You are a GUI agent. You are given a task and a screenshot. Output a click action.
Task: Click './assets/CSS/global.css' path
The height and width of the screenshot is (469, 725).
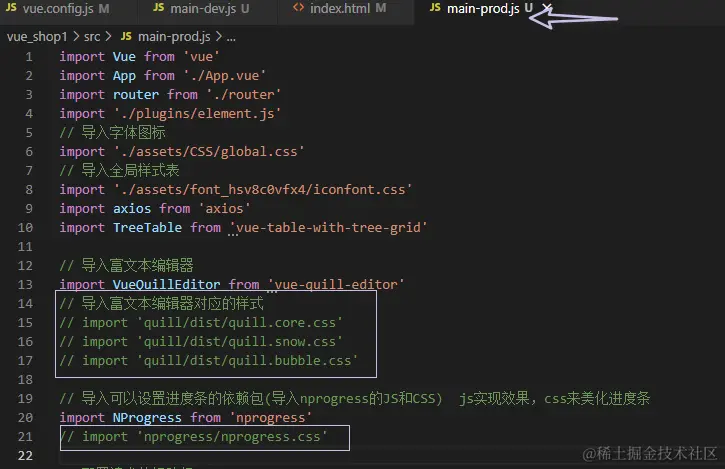[x=209, y=151]
